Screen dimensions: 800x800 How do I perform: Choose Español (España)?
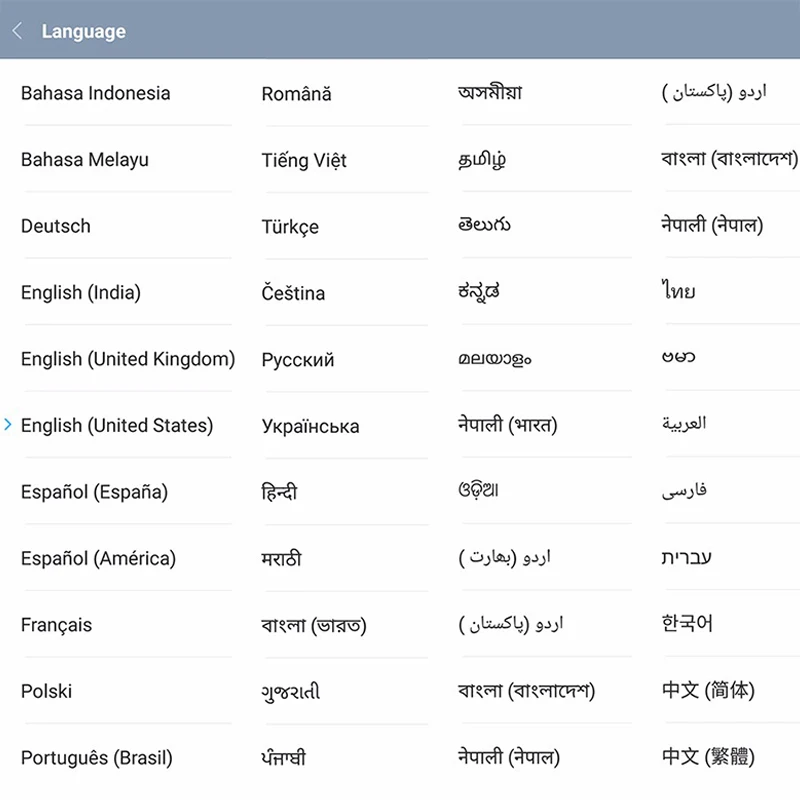[x=94, y=492]
